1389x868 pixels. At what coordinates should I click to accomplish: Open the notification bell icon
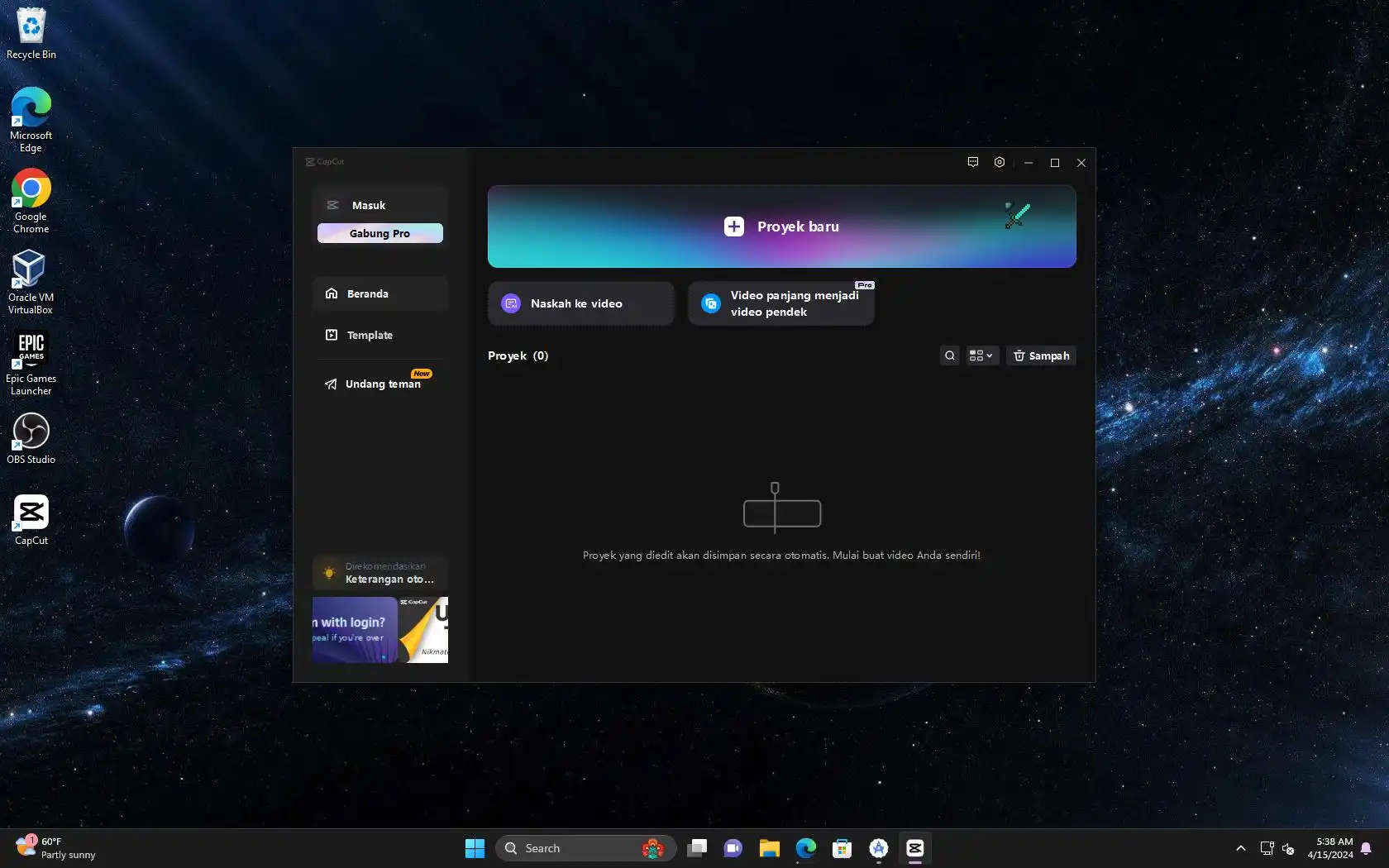coord(1366,848)
